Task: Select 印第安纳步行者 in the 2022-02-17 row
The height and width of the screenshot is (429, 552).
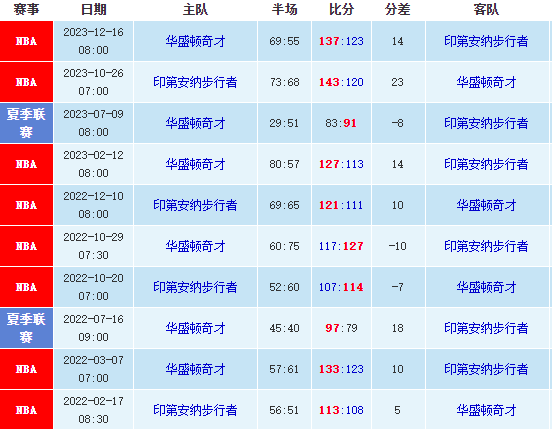Action: coord(195,410)
